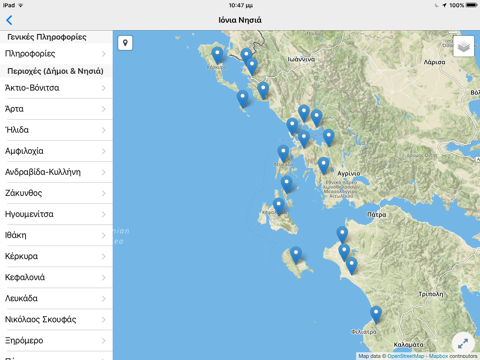Click the Mapbox attribution link
The height and width of the screenshot is (360, 480).
tap(438, 356)
